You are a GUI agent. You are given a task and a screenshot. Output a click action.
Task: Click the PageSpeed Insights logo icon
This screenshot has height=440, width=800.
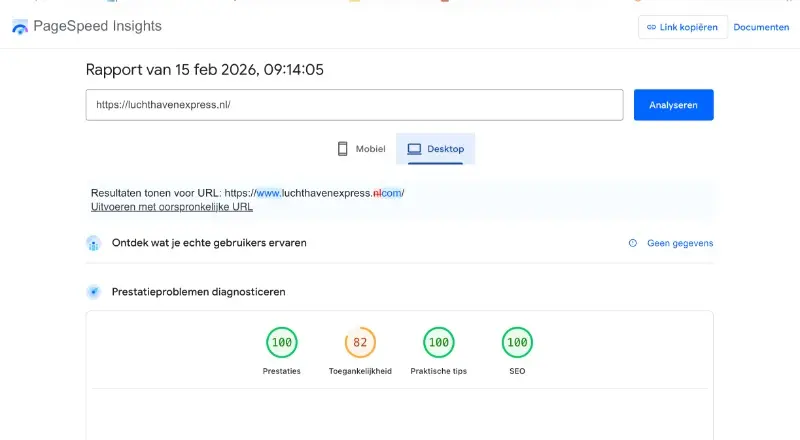pos(20,27)
